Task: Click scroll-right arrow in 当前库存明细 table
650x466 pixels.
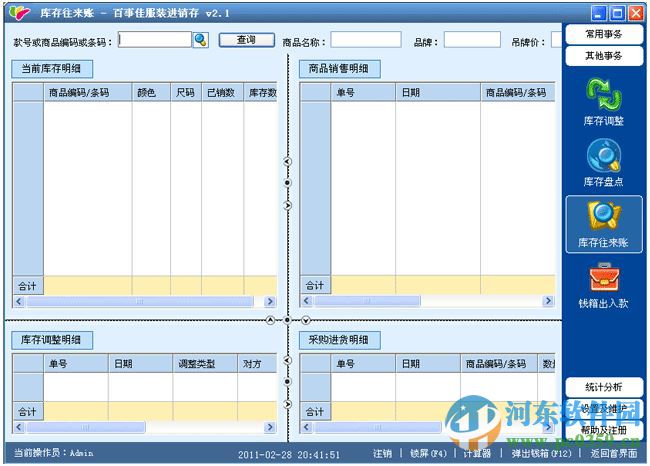Action: [x=270, y=301]
